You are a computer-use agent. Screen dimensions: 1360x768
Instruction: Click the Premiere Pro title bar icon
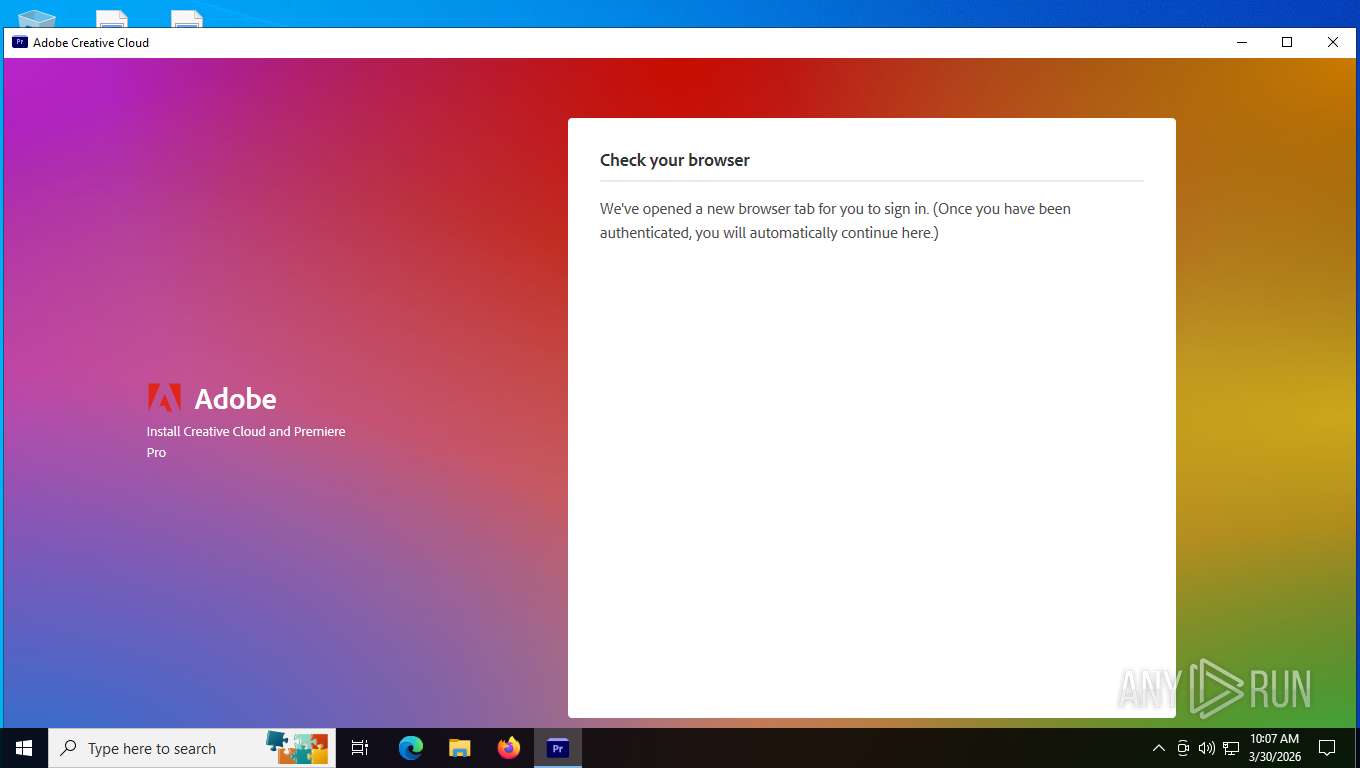tap(19, 42)
